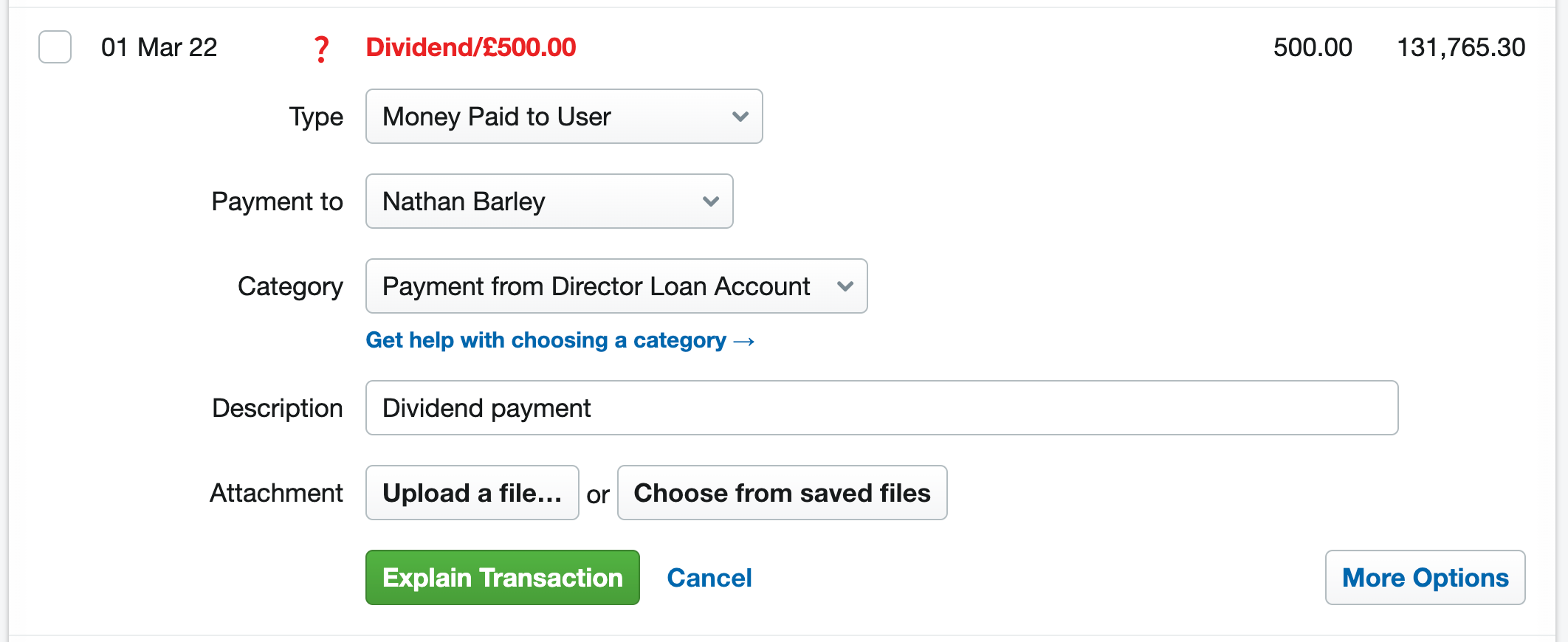Click the Type dropdown chevron arrow
The width and height of the screenshot is (1568, 642).
pos(740,116)
